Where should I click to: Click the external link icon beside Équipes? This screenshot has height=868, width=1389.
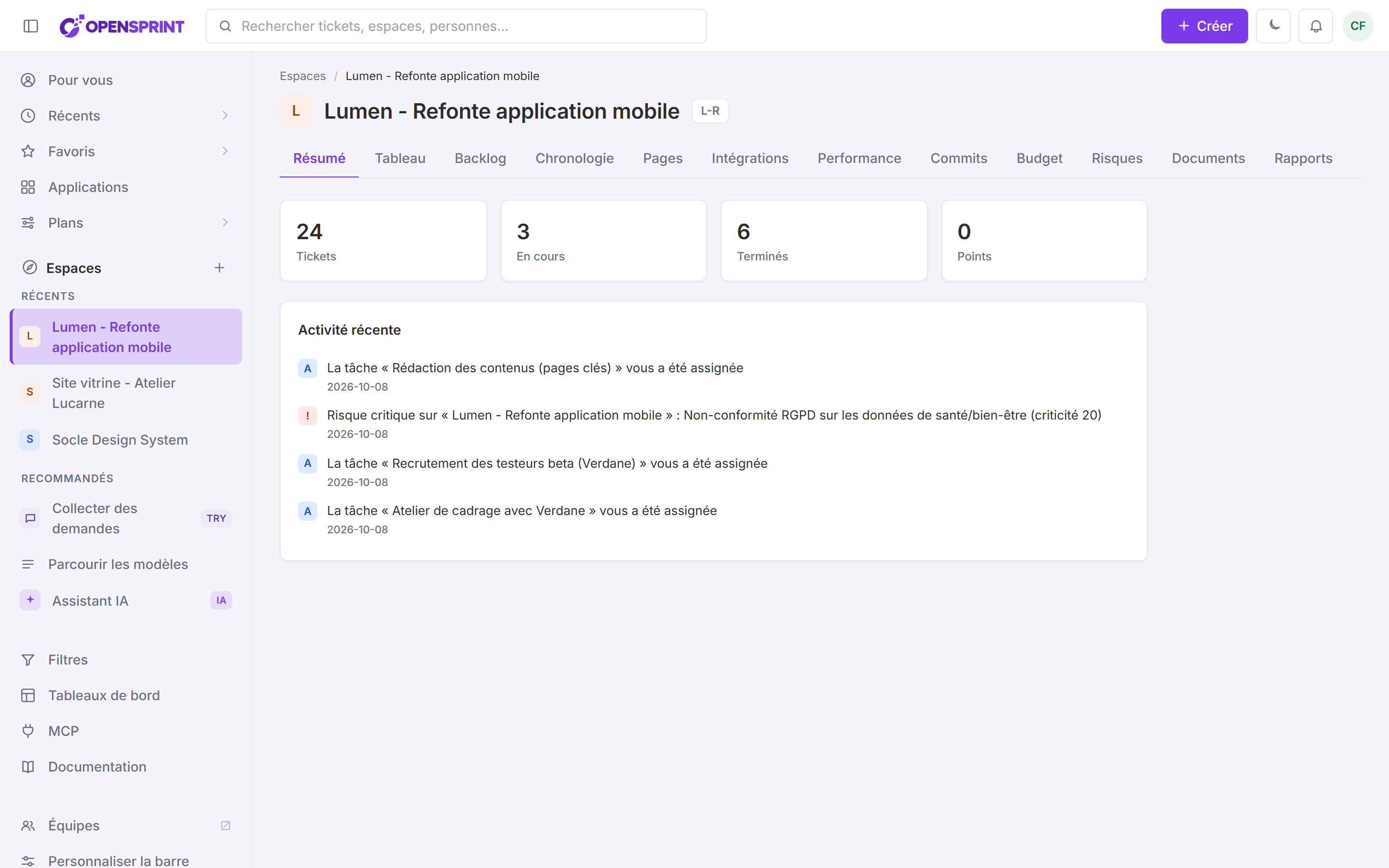[226, 825]
